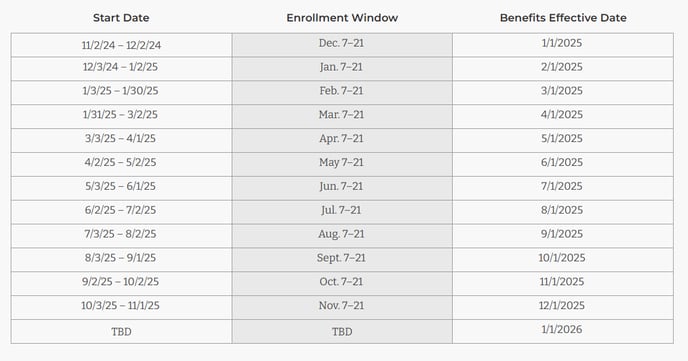Click the 1/1/2026 benefits effective date
The height and width of the screenshot is (361, 688).
562,329
